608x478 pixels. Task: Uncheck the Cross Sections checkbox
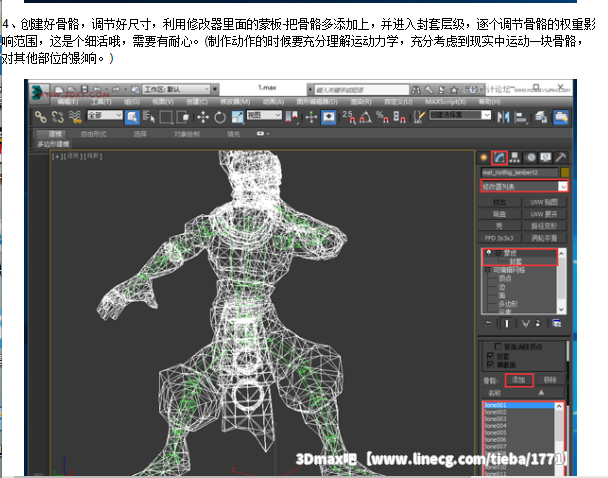(x=490, y=364)
